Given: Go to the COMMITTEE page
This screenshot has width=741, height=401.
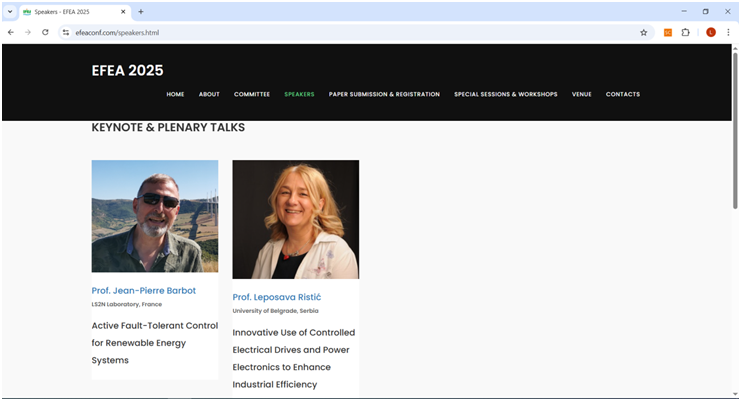Looking at the screenshot, I should 252,94.
